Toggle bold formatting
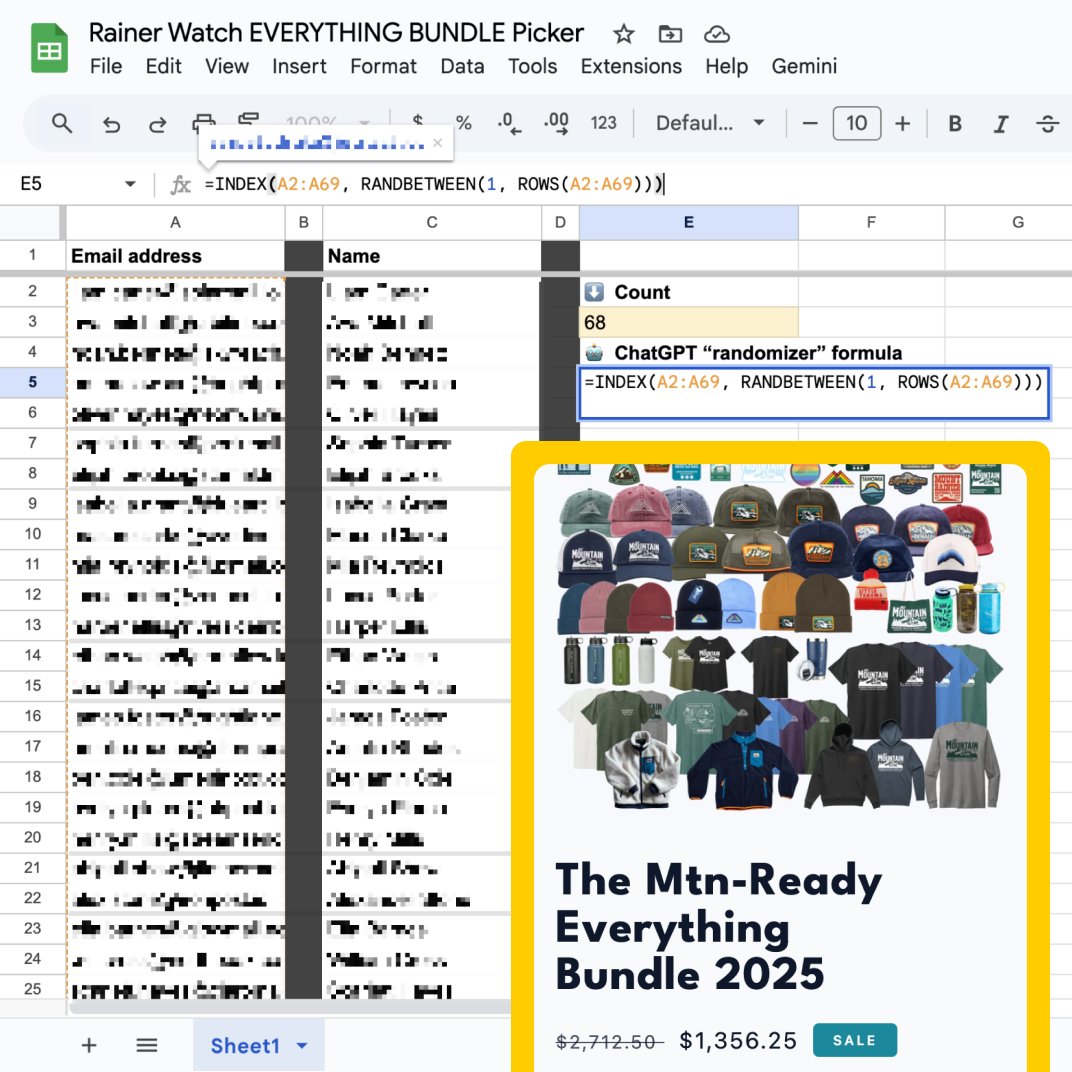1072x1072 pixels. (x=955, y=123)
